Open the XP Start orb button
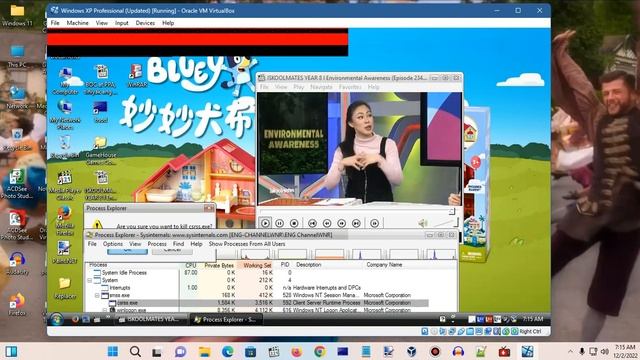Screen dimensions: 640x360 (57, 319)
